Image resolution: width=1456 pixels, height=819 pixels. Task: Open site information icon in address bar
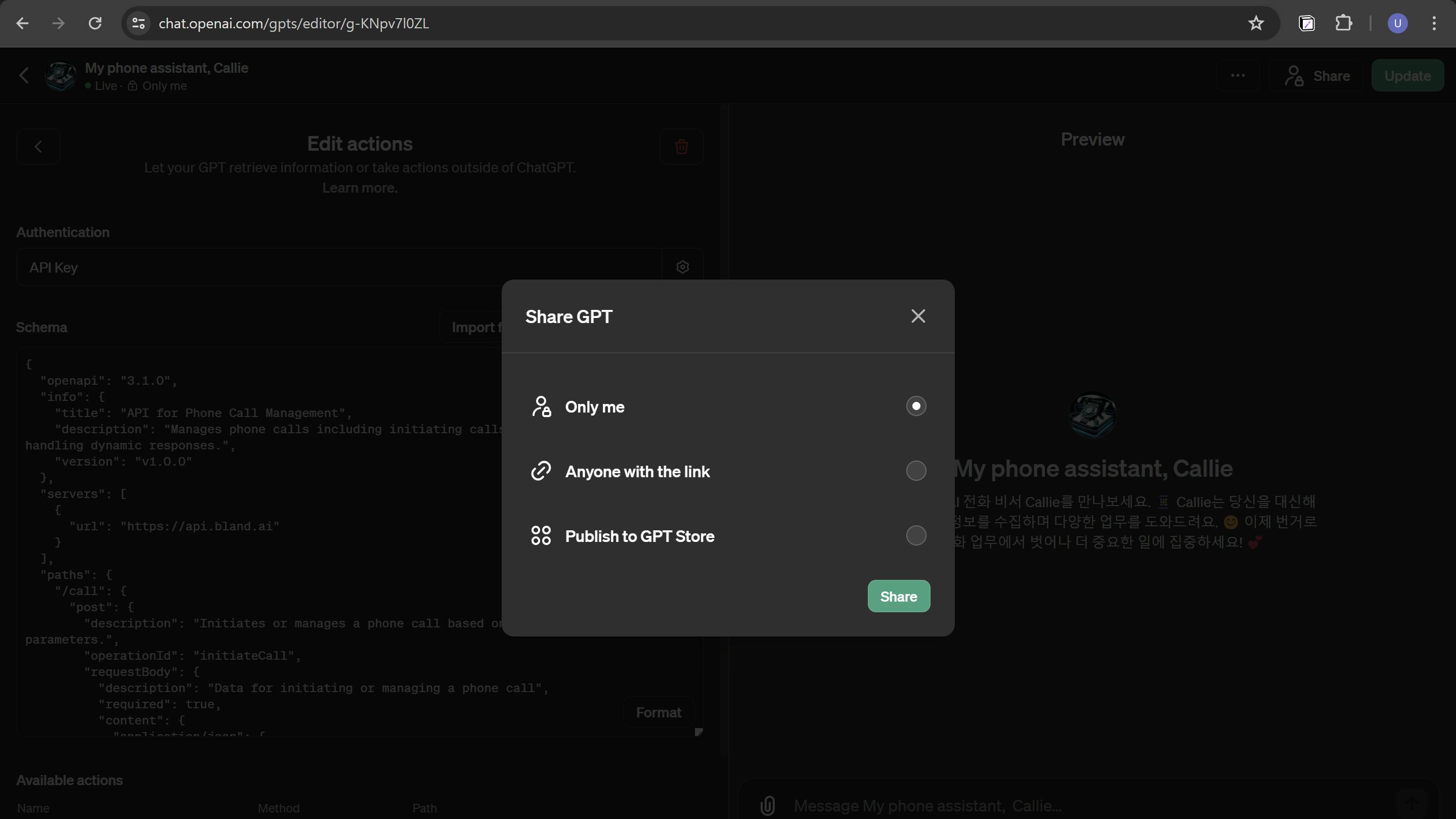139,23
